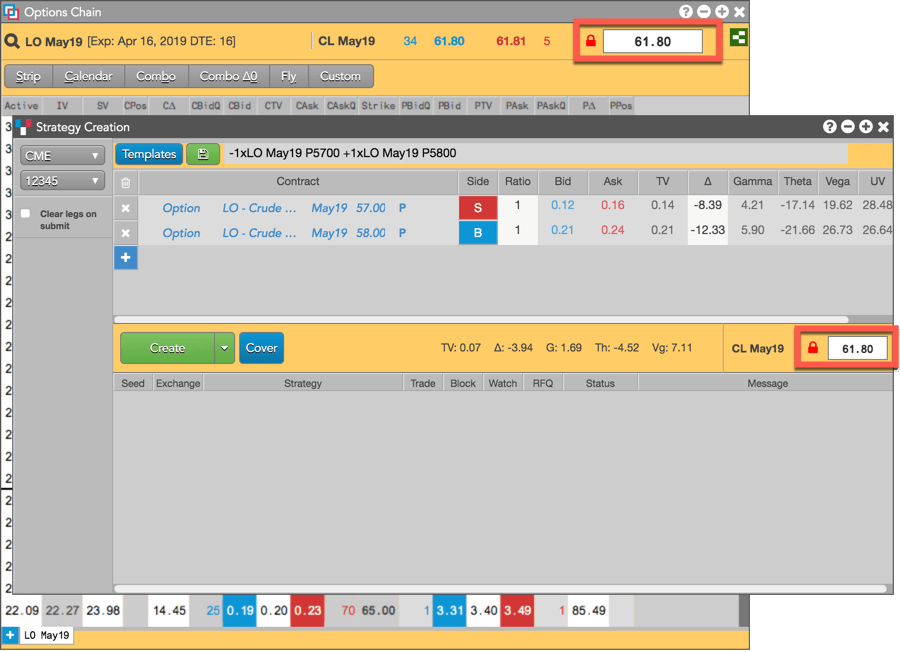Image resolution: width=900 pixels, height=652 pixels.
Task: Click the horizontal scrollbar under the legs table
Action: pyautogui.click(x=481, y=319)
